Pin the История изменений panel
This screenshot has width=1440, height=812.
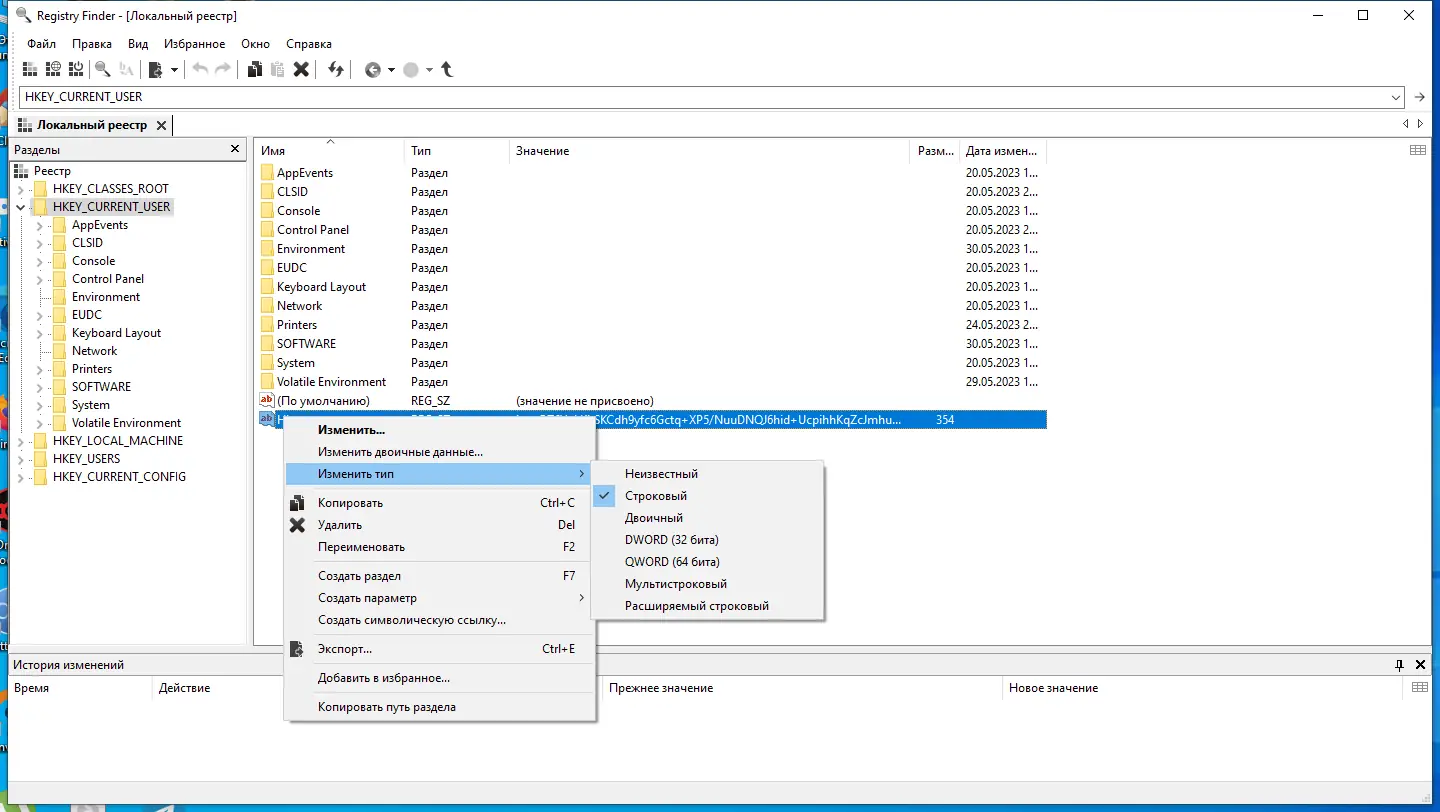(1400, 665)
